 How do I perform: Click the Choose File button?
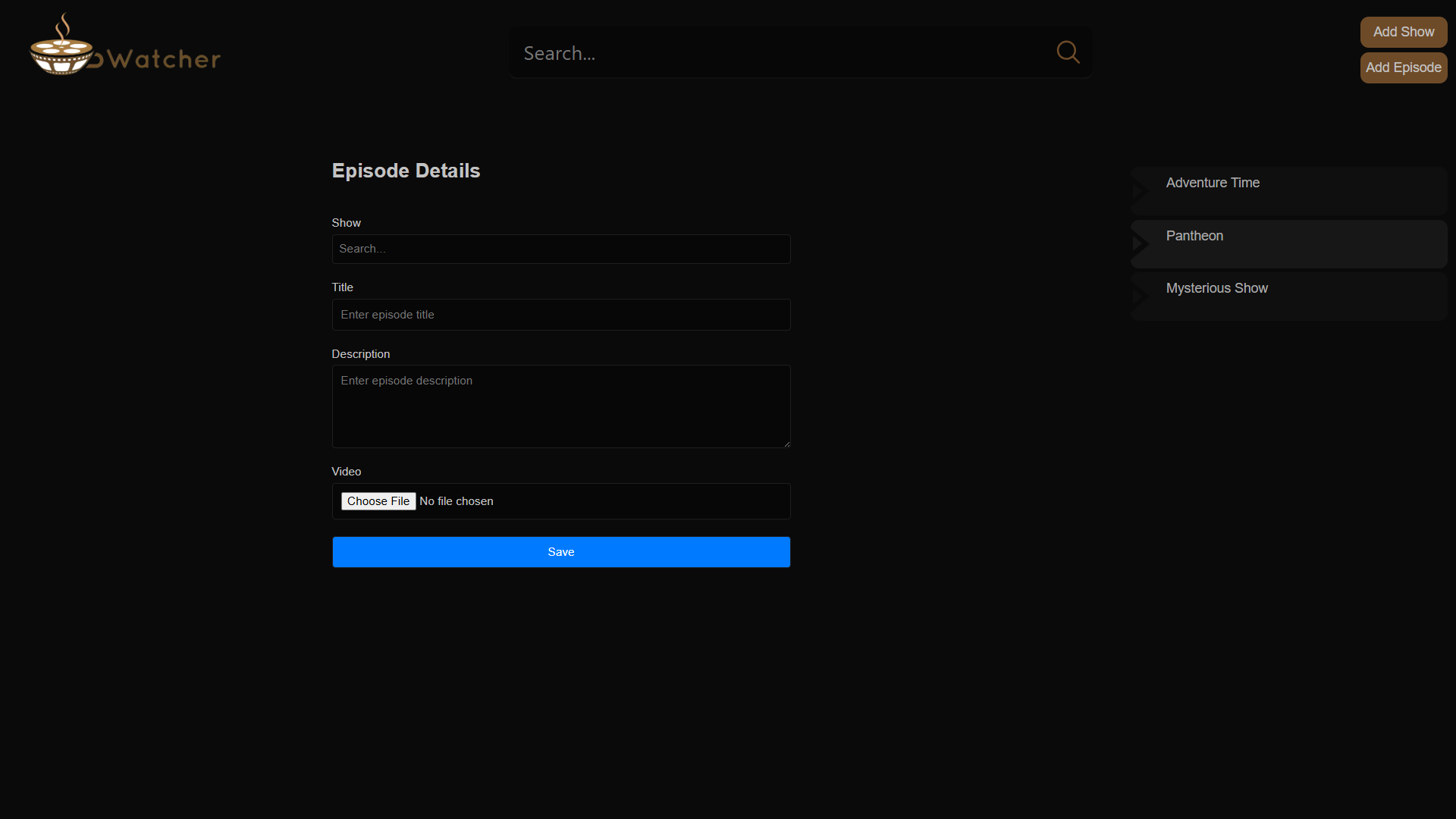pos(378,501)
